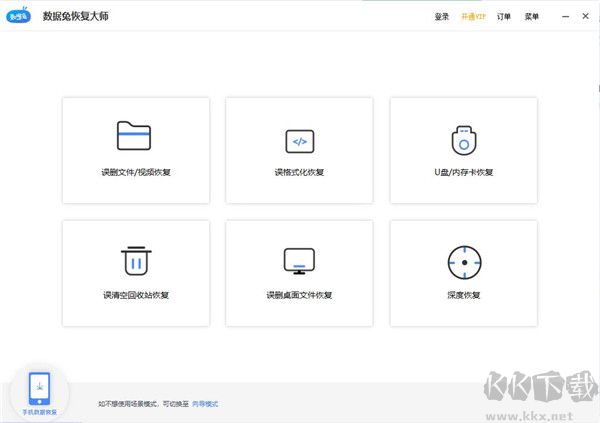Close the data recovery window
Viewport: 600px width, 423px height.
click(585, 16)
